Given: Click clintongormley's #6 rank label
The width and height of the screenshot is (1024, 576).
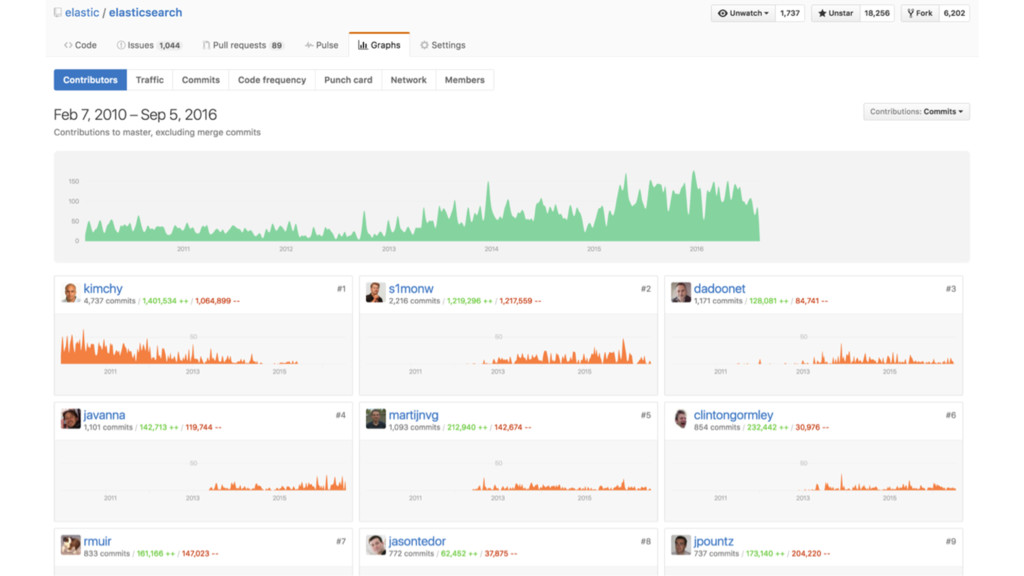Looking at the screenshot, I should [x=951, y=415].
